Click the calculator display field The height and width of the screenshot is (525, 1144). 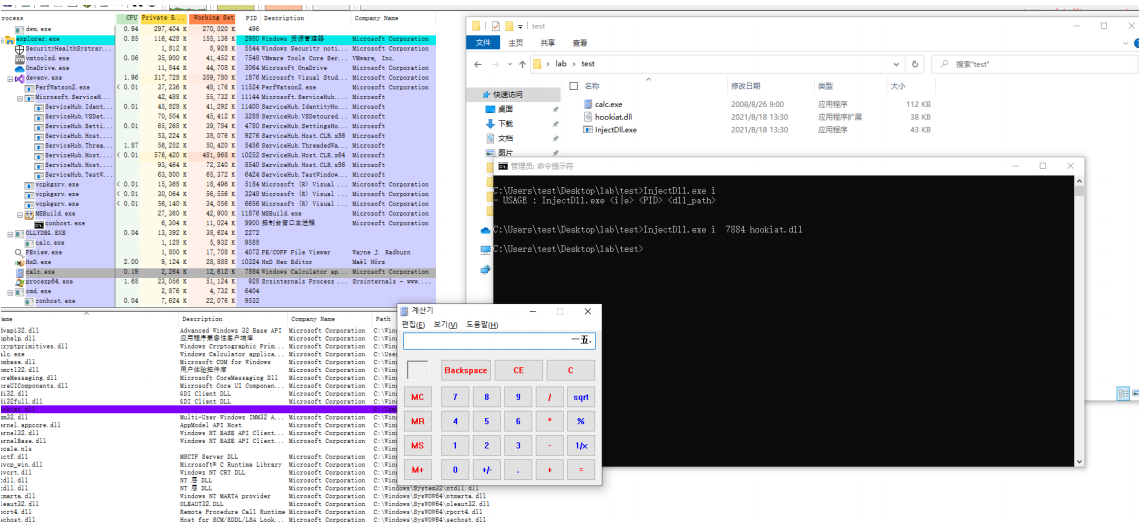click(499, 341)
